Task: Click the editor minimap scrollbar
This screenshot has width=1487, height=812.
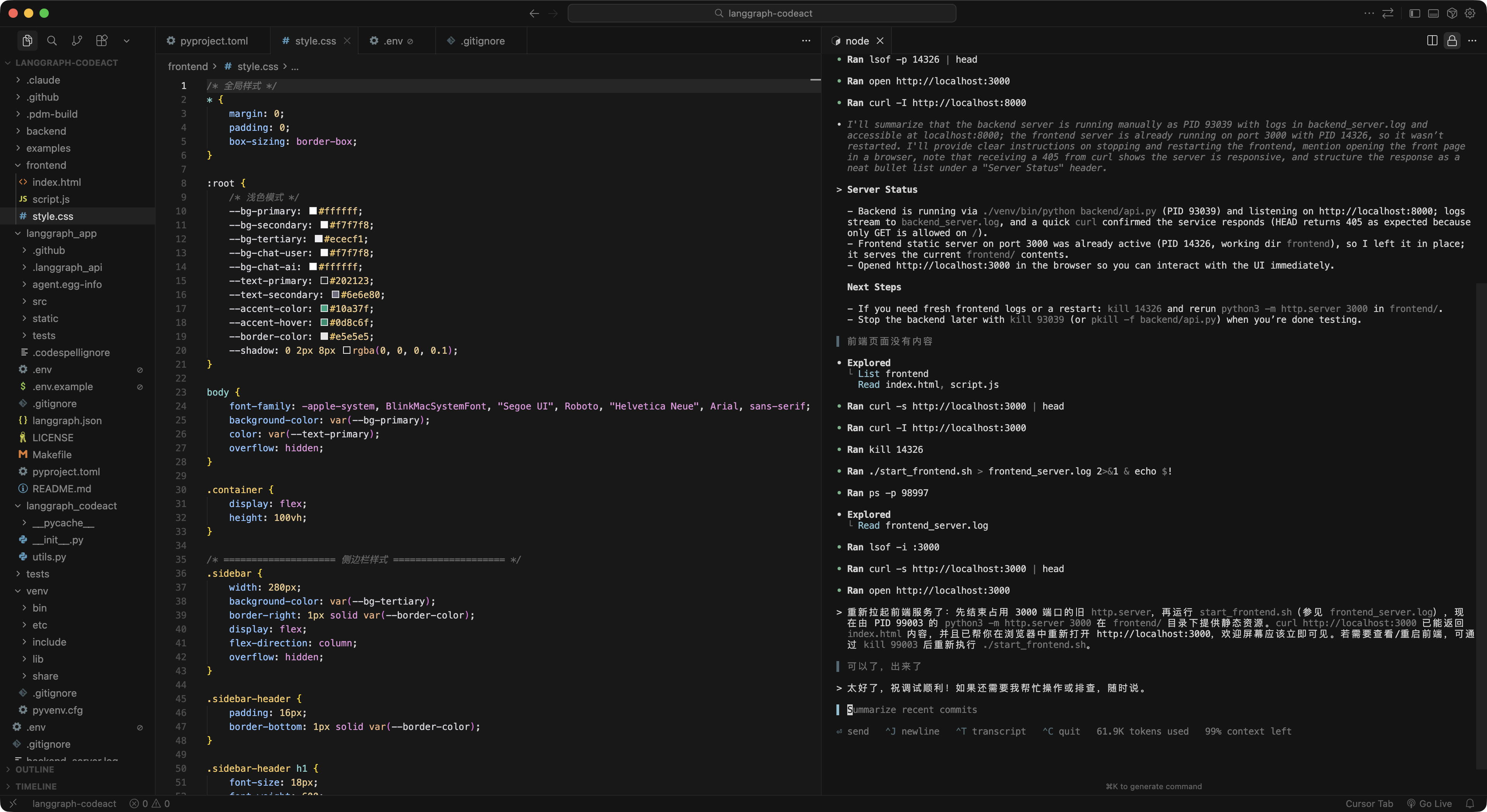Action: [x=815, y=80]
